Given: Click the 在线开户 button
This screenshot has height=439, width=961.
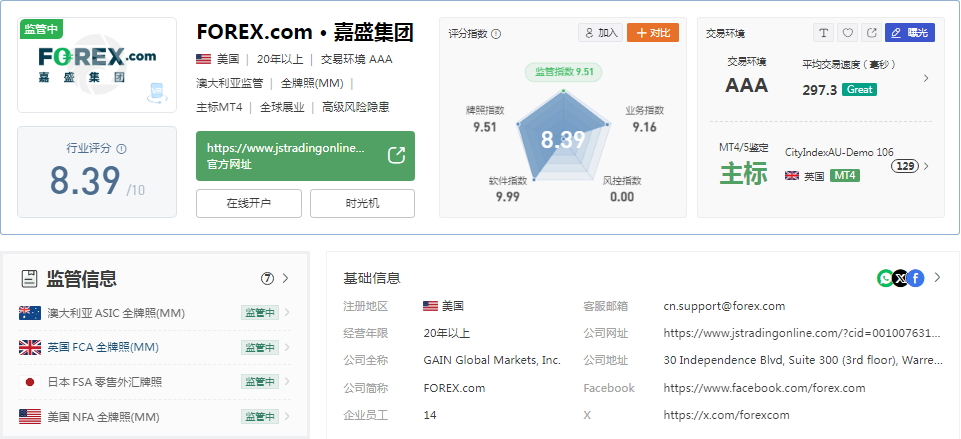Looking at the screenshot, I should pyautogui.click(x=249, y=204).
